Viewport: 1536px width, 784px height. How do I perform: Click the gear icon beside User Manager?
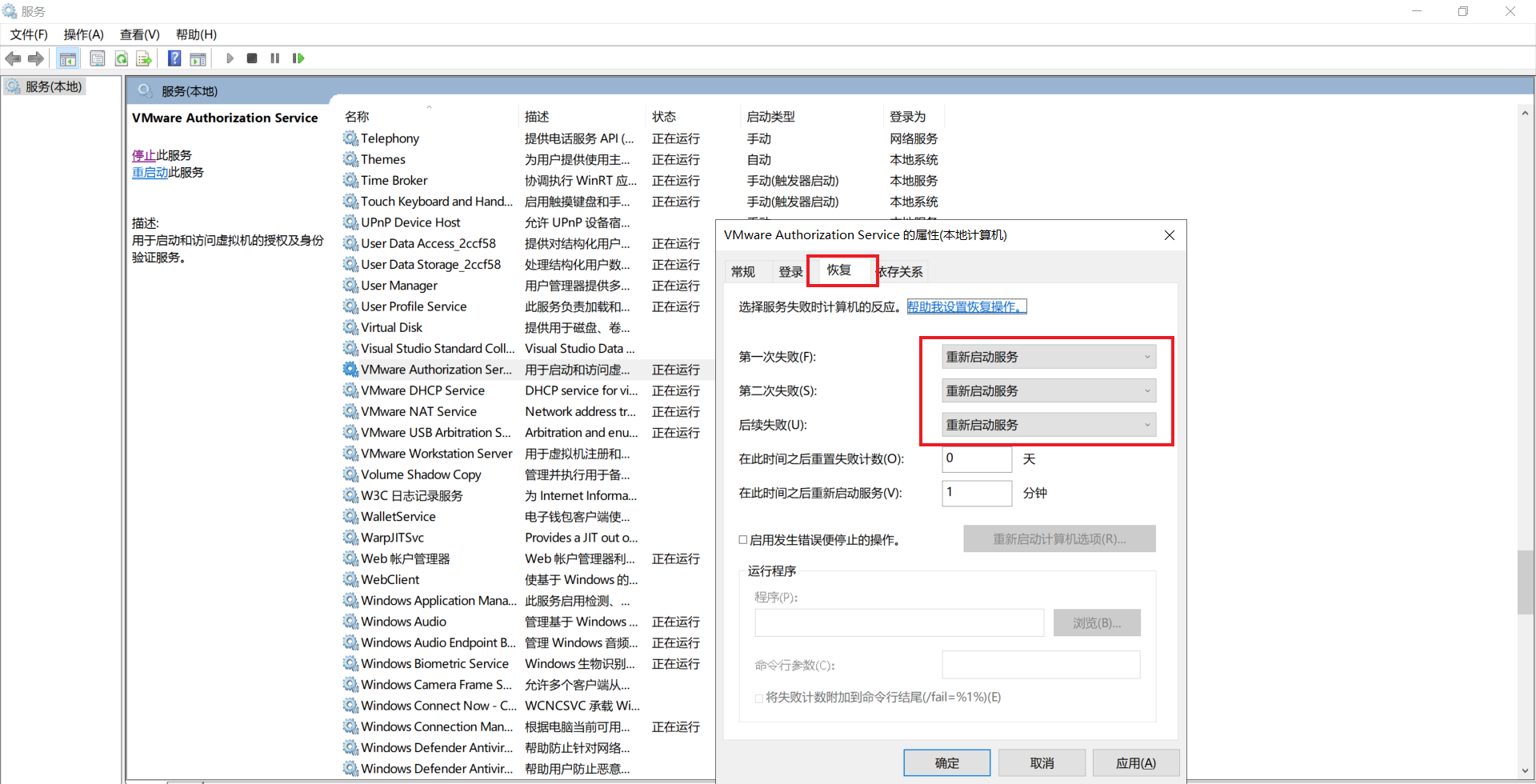(350, 285)
